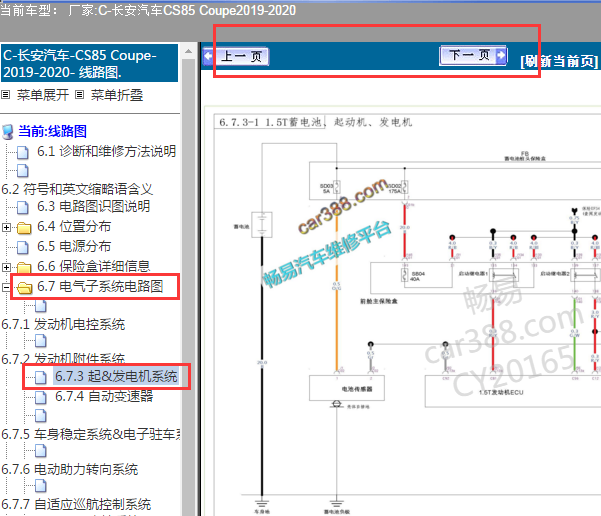The width and height of the screenshot is (601, 516).
Task: Click the 前舱主保险盒 label in diagram
Action: [378, 301]
